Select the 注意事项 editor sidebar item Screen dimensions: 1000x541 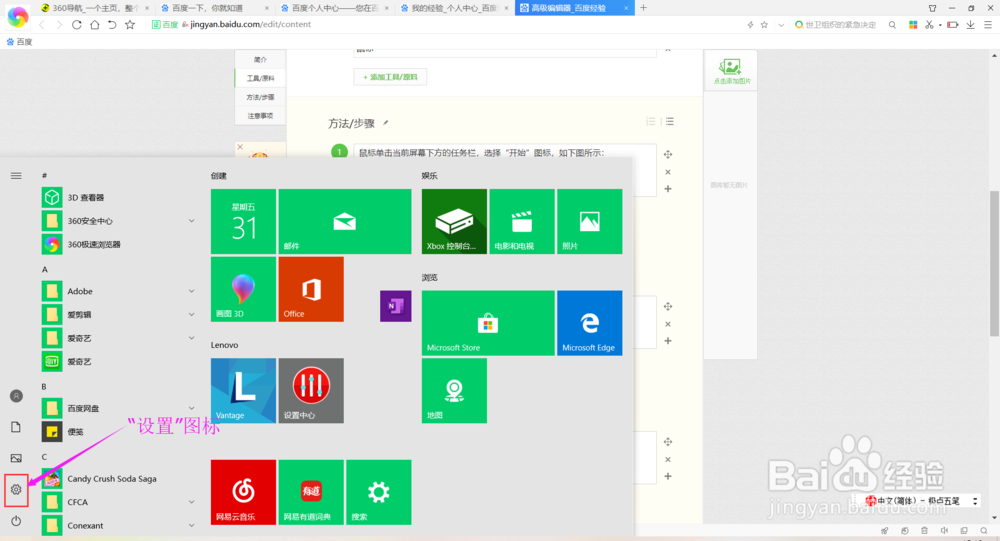(260, 115)
